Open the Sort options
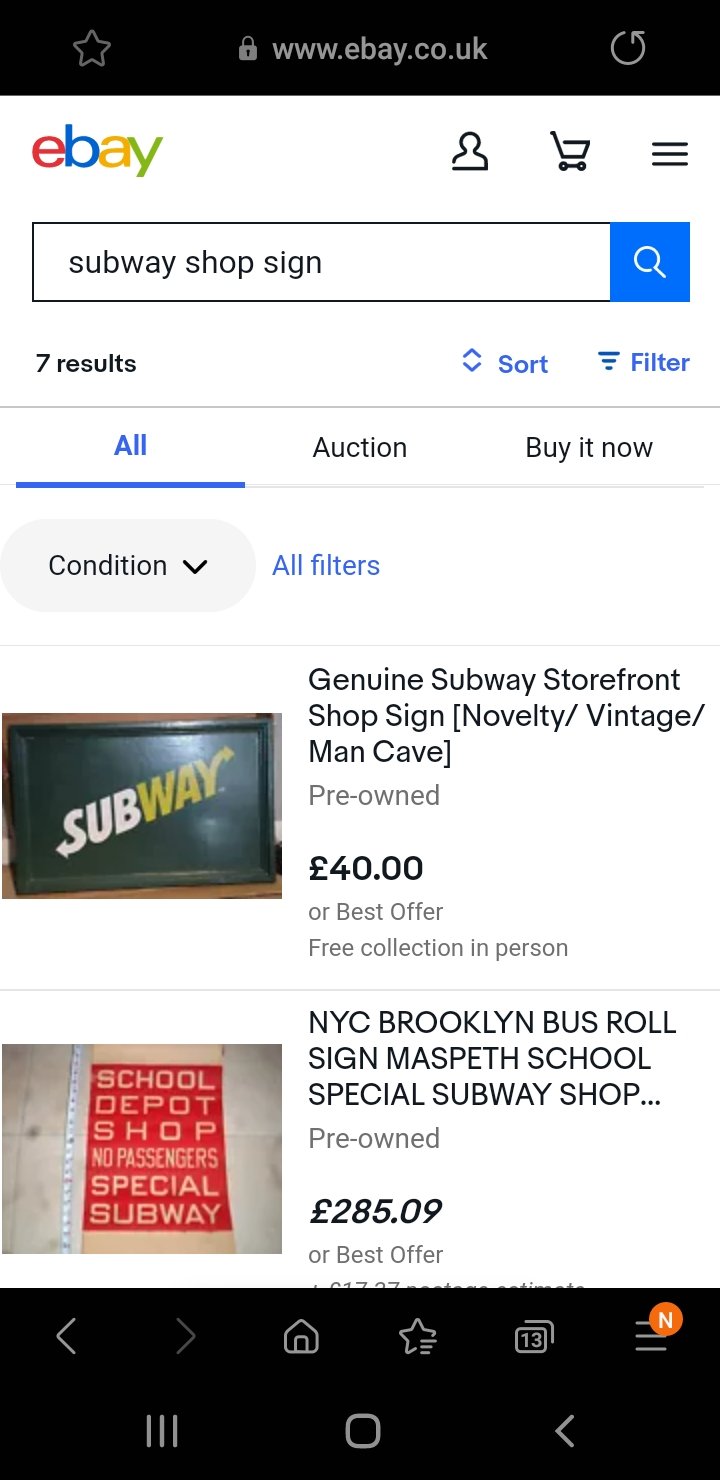Viewport: 720px width, 1480px height. click(x=505, y=363)
